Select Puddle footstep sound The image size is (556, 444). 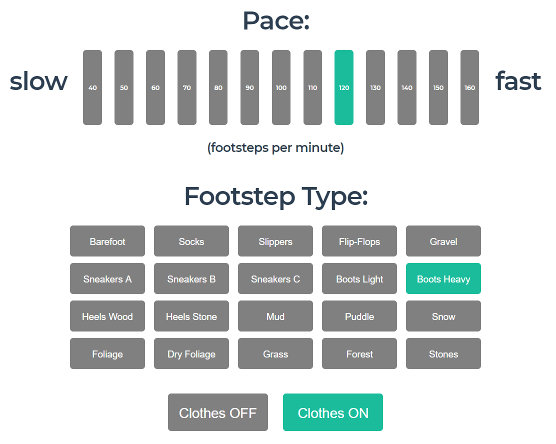[x=360, y=316]
